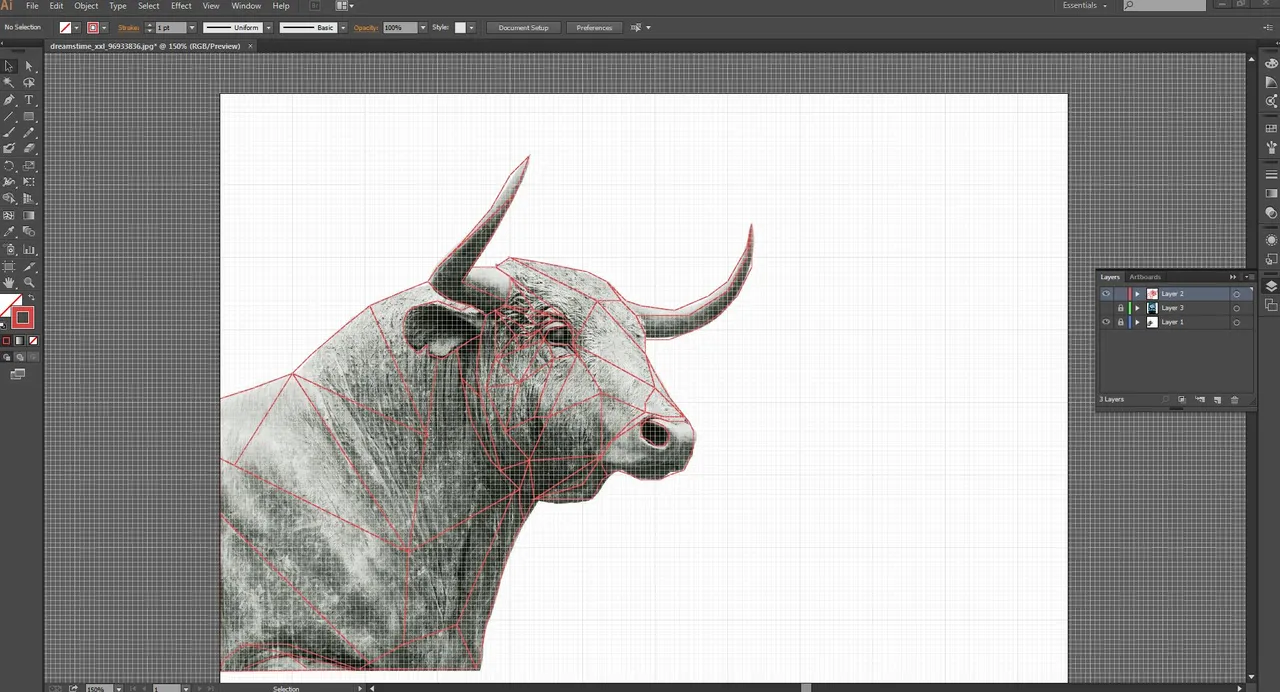Expand Layer 3 contents triangle
1280x692 pixels.
click(1137, 308)
